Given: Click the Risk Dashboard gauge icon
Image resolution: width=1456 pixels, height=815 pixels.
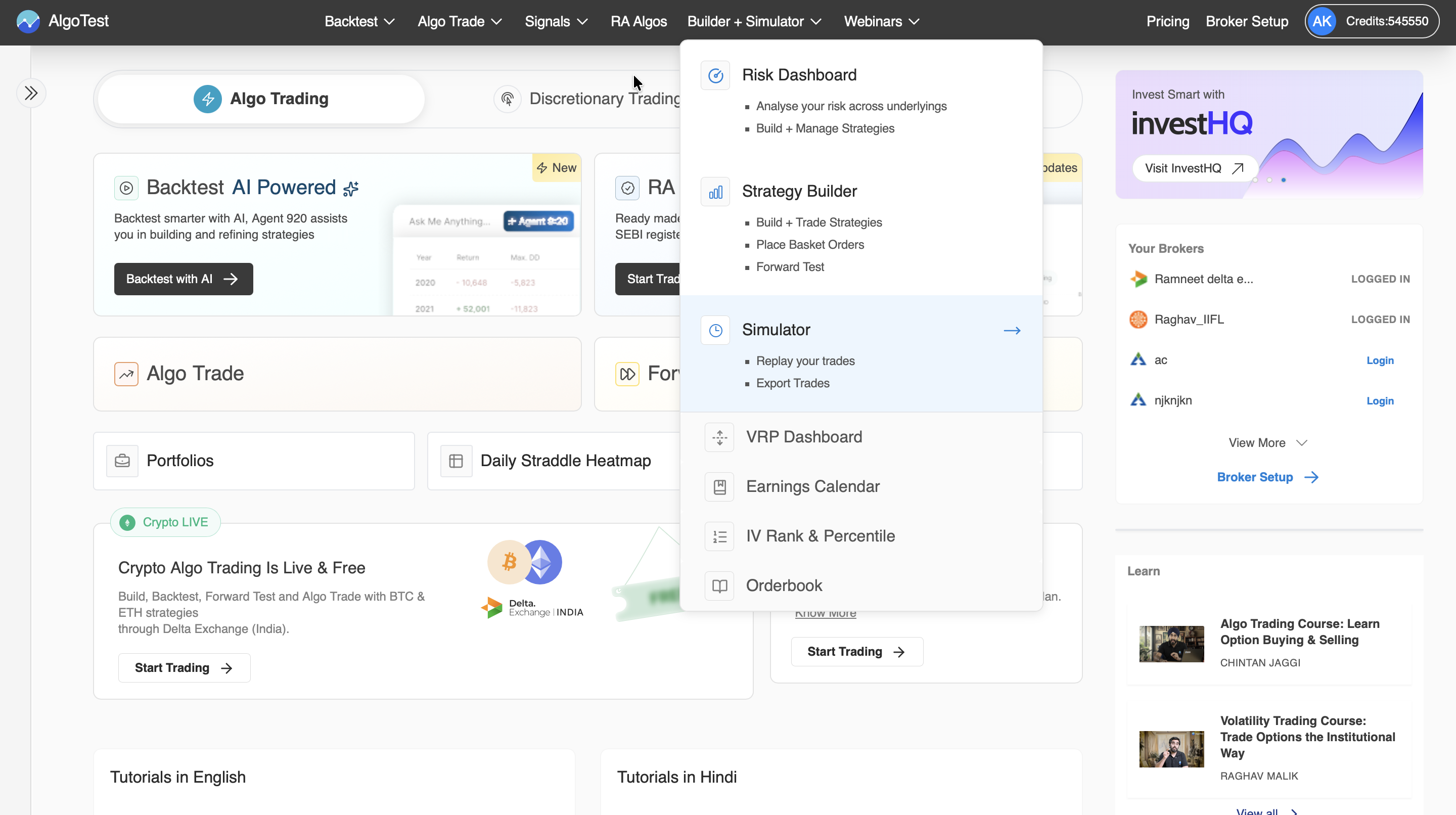Looking at the screenshot, I should 715,75.
